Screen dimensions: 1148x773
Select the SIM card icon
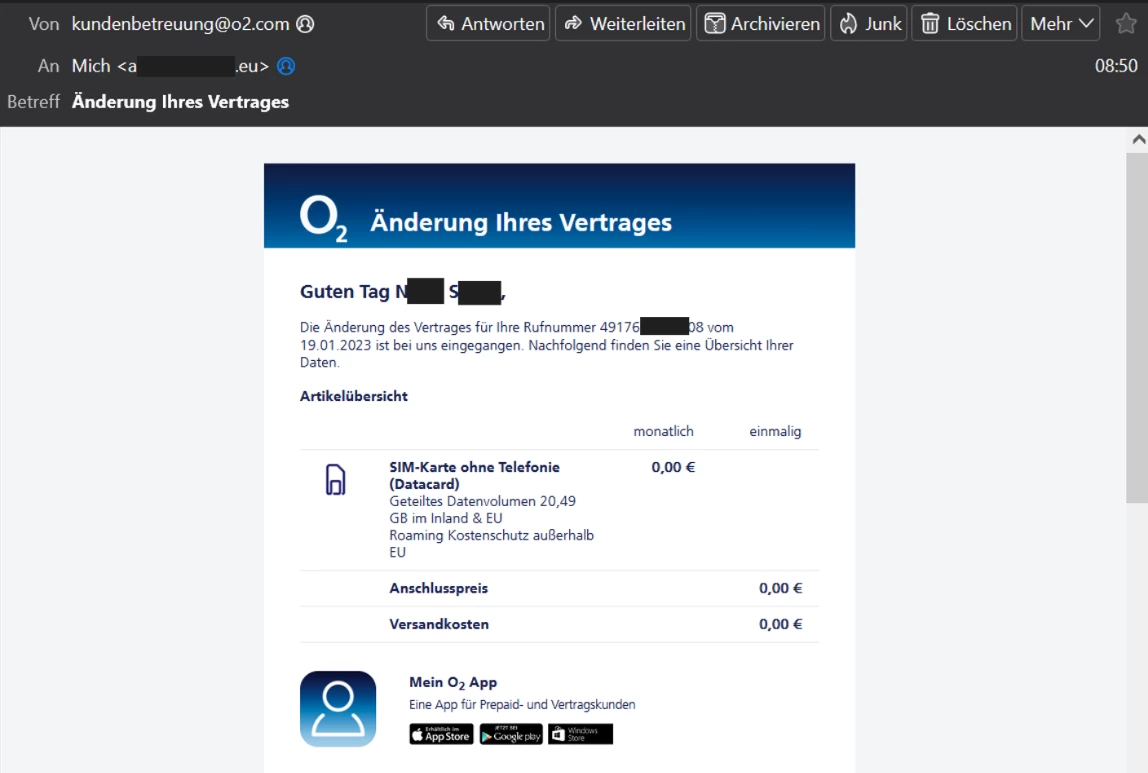(x=335, y=480)
